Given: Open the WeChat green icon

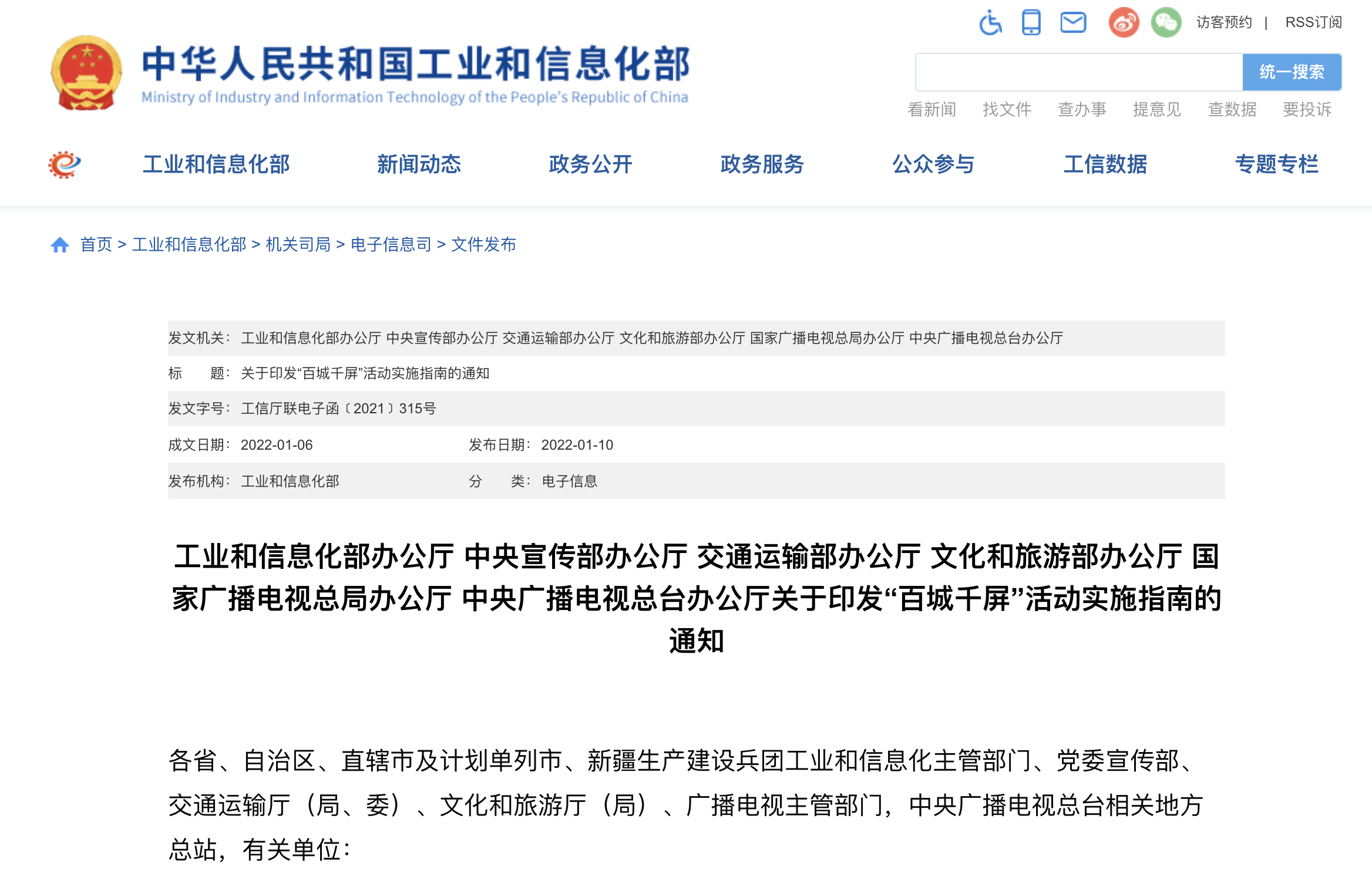Looking at the screenshot, I should click(1166, 23).
